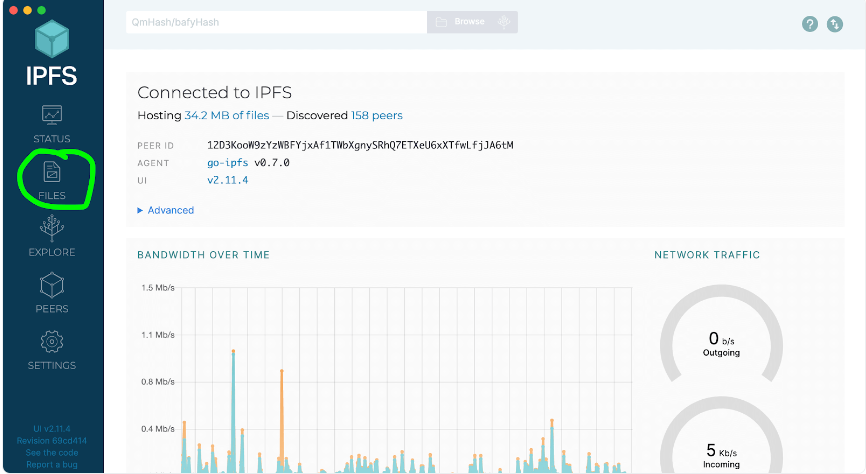This screenshot has height=474, width=866.
Task: Open the v2.11.4 UI version link
Action: pos(228,180)
